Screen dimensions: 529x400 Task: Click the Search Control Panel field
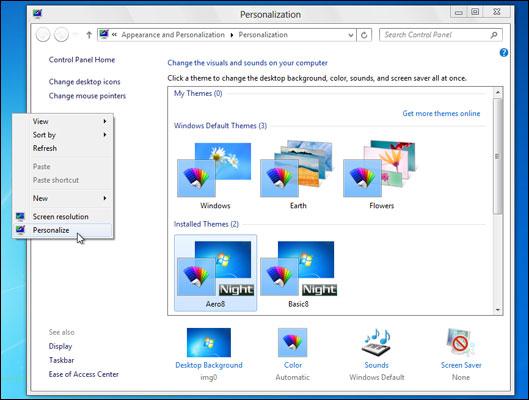[x=441, y=35]
